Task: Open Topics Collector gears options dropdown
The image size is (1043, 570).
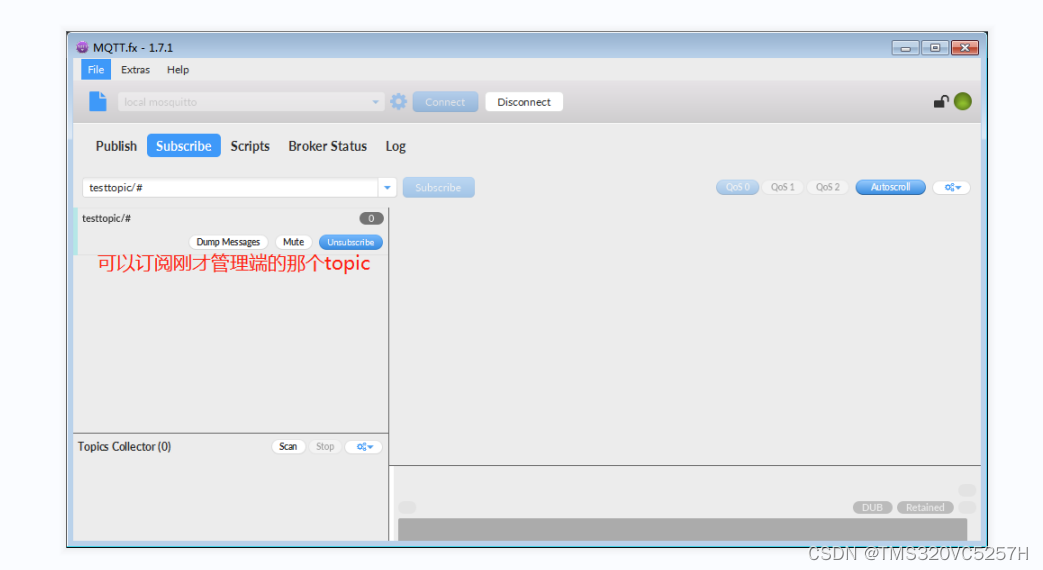Action: click(x=364, y=446)
